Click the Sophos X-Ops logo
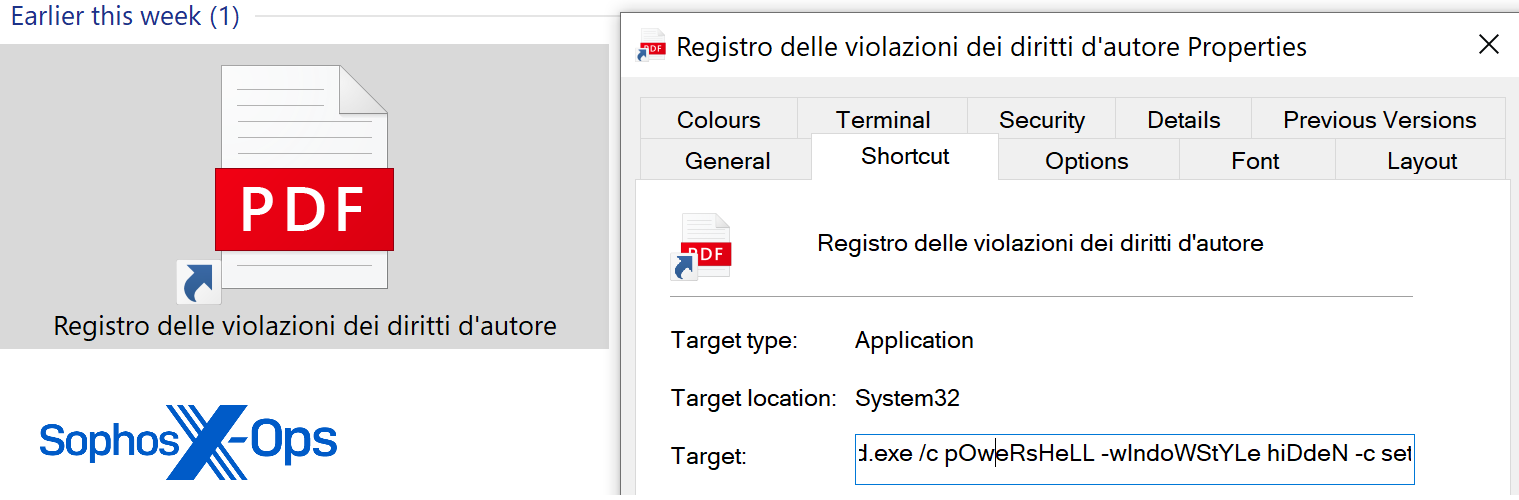 (x=189, y=441)
